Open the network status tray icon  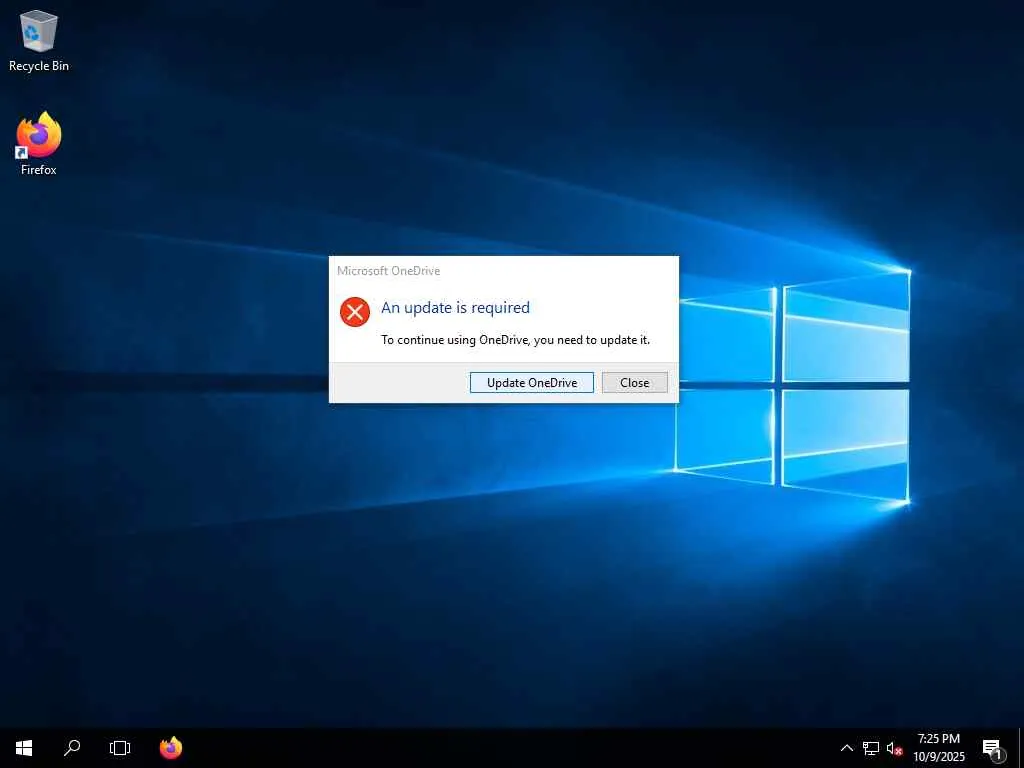point(871,748)
